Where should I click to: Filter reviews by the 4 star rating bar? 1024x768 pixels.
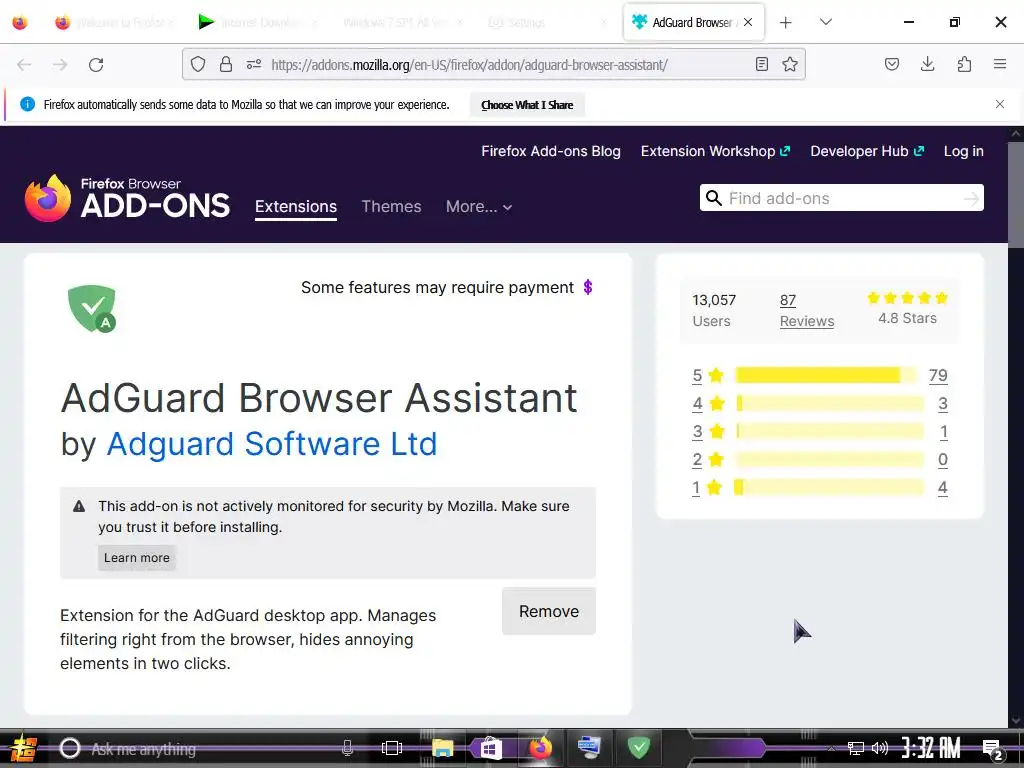829,404
